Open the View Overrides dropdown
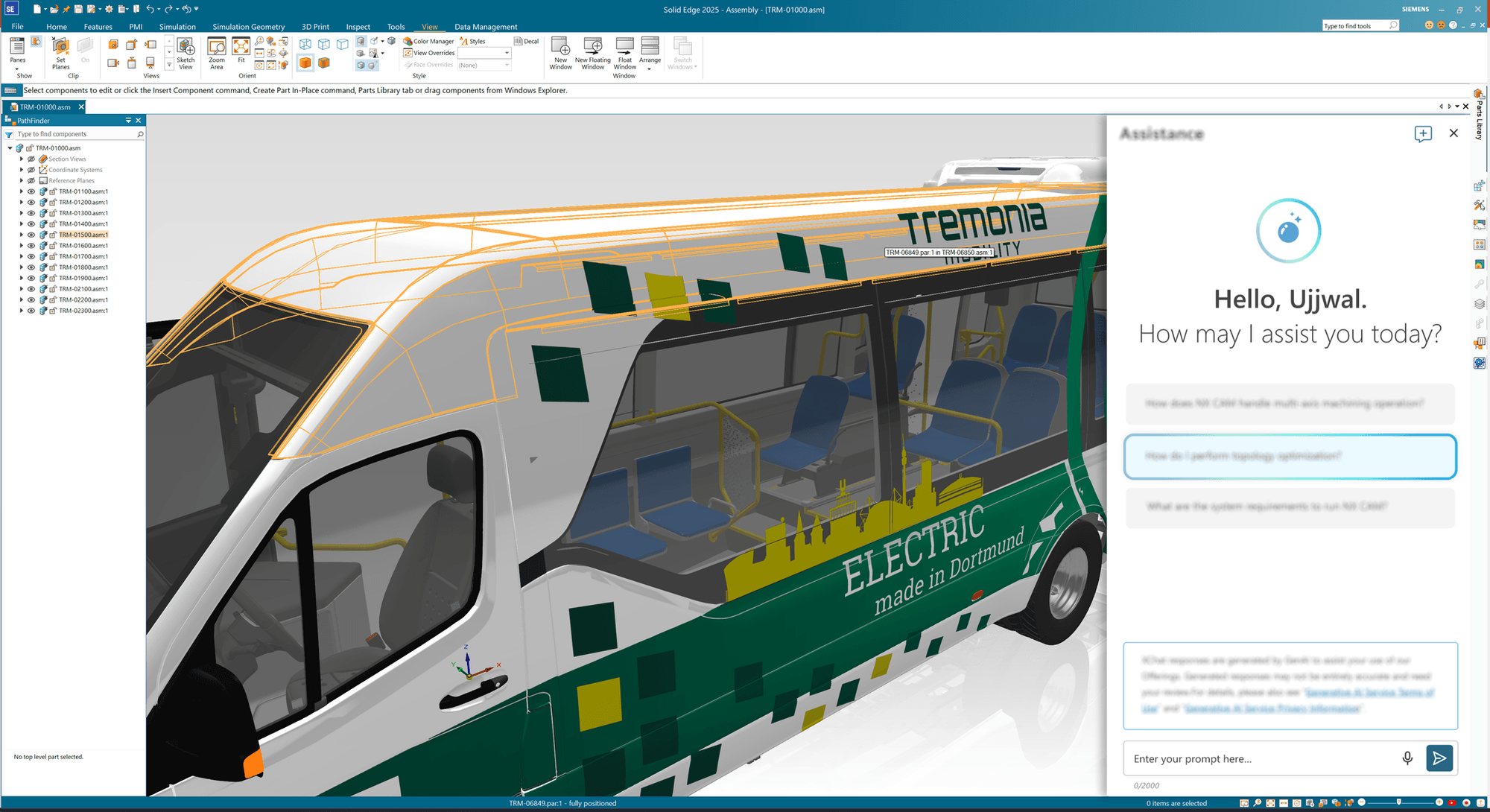Viewport: 1490px width, 812px height. [x=507, y=53]
